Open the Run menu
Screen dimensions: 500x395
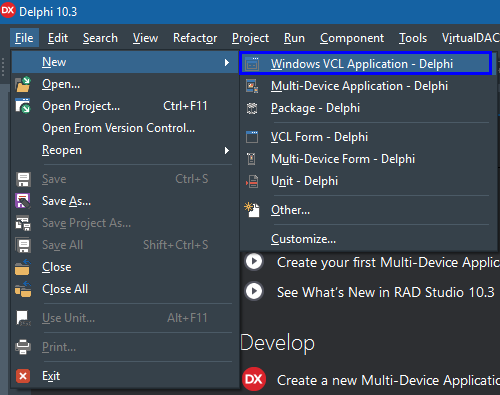point(294,38)
